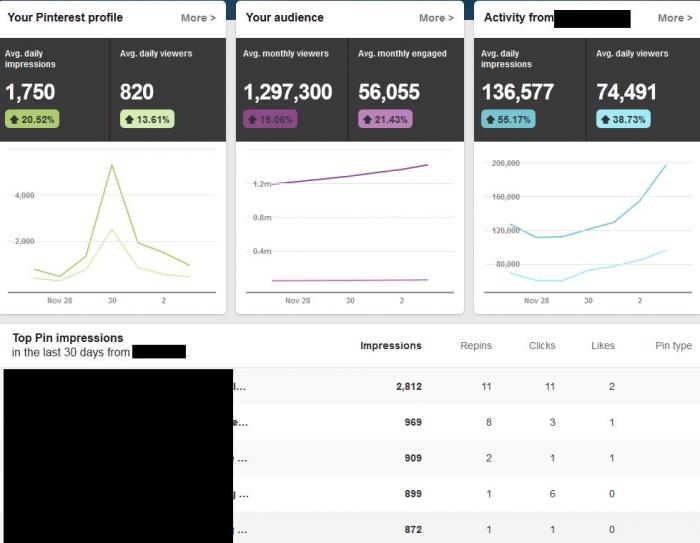
Task: Click the purple 19.06% monthly viewers badge
Action: pos(270,119)
